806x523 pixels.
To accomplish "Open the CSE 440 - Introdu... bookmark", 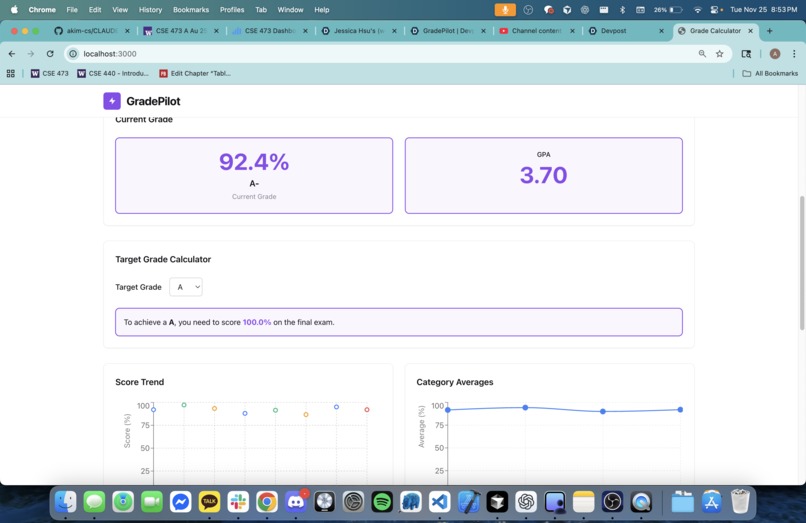I will [x=113, y=74].
